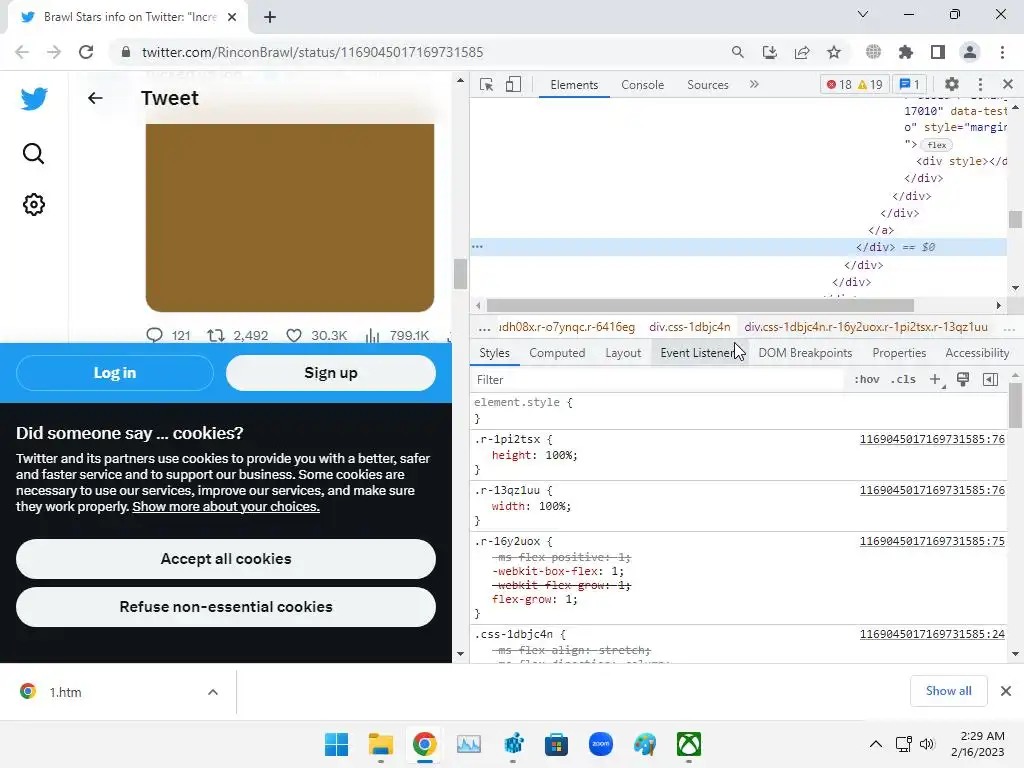Open errors and warnings counter 18 and 19

tap(854, 84)
